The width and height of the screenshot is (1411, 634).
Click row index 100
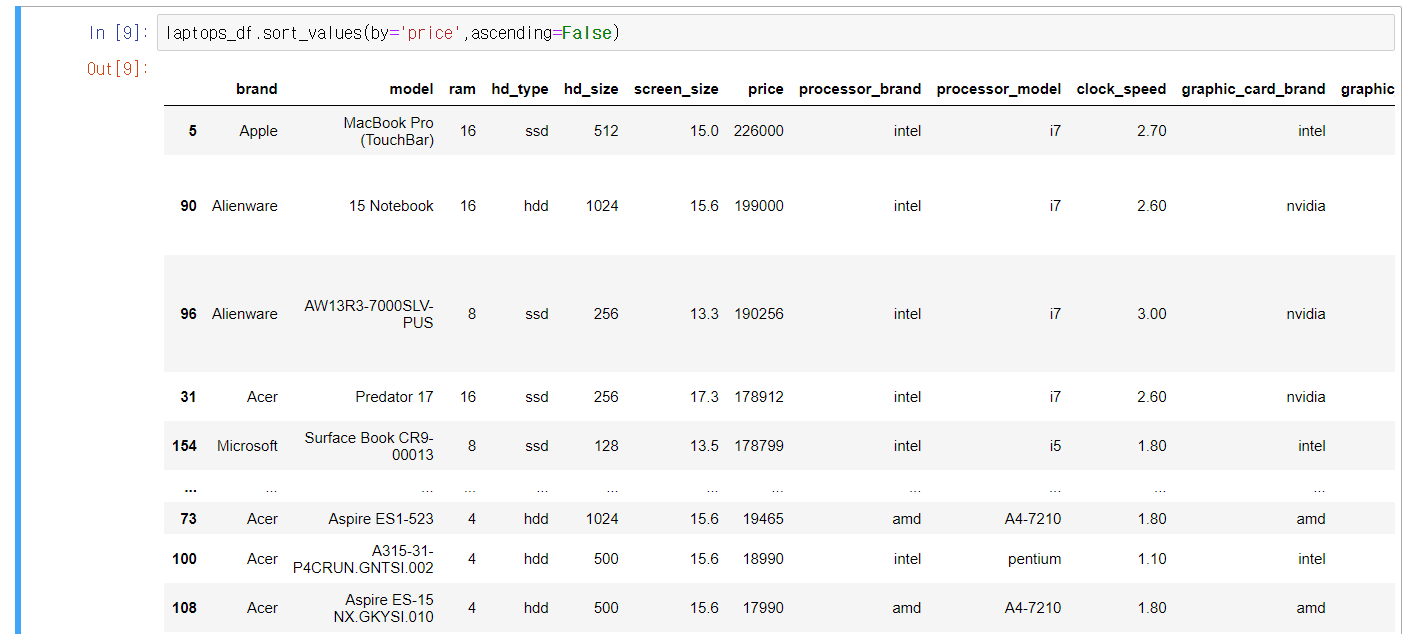(x=185, y=559)
